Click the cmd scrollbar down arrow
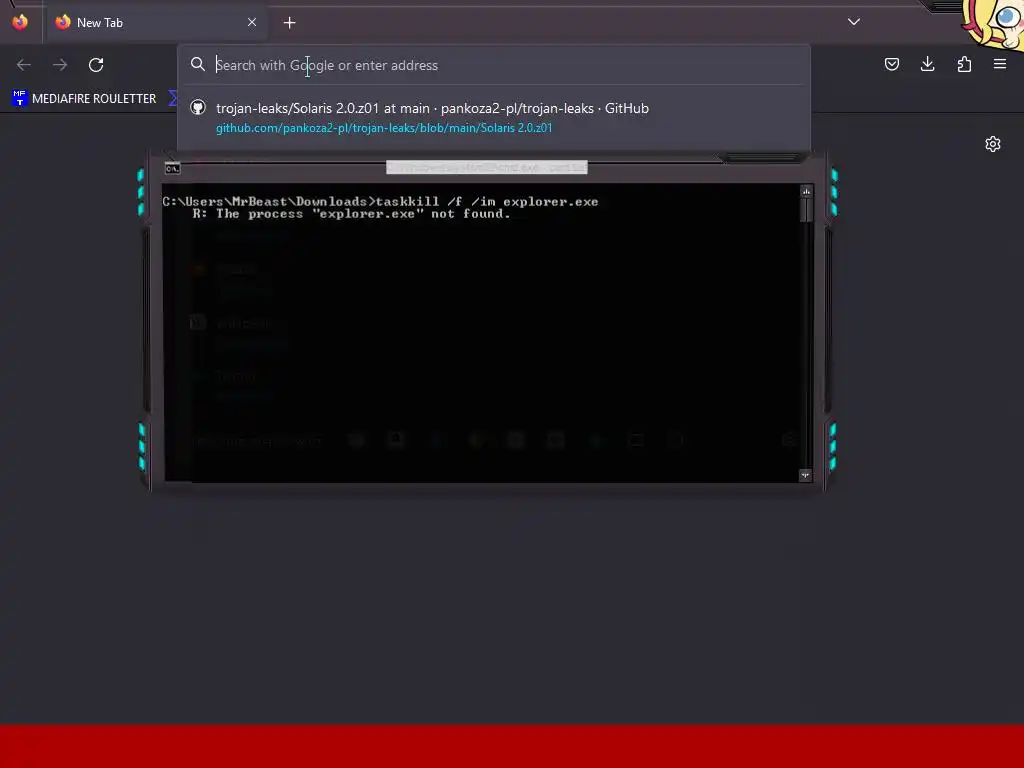 point(805,475)
